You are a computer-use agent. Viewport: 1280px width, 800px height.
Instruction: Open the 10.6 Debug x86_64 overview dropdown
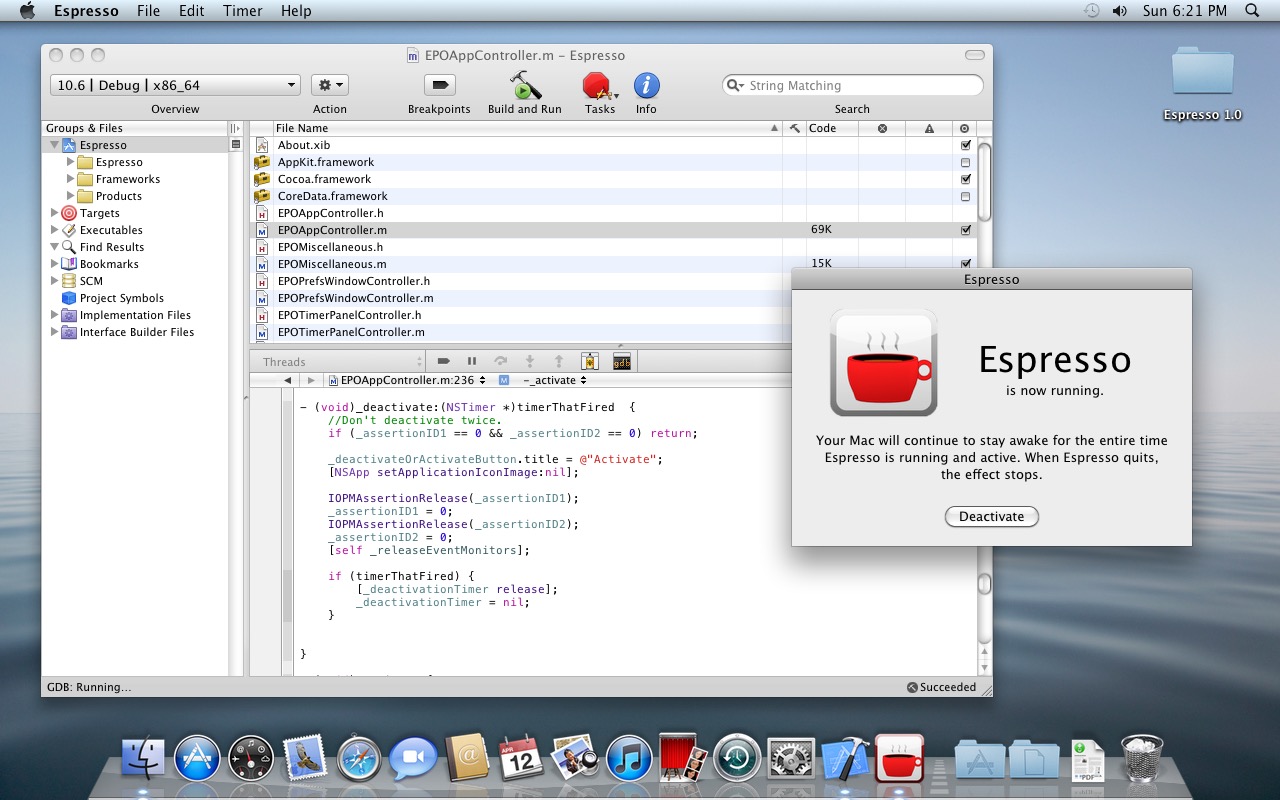tap(175, 86)
